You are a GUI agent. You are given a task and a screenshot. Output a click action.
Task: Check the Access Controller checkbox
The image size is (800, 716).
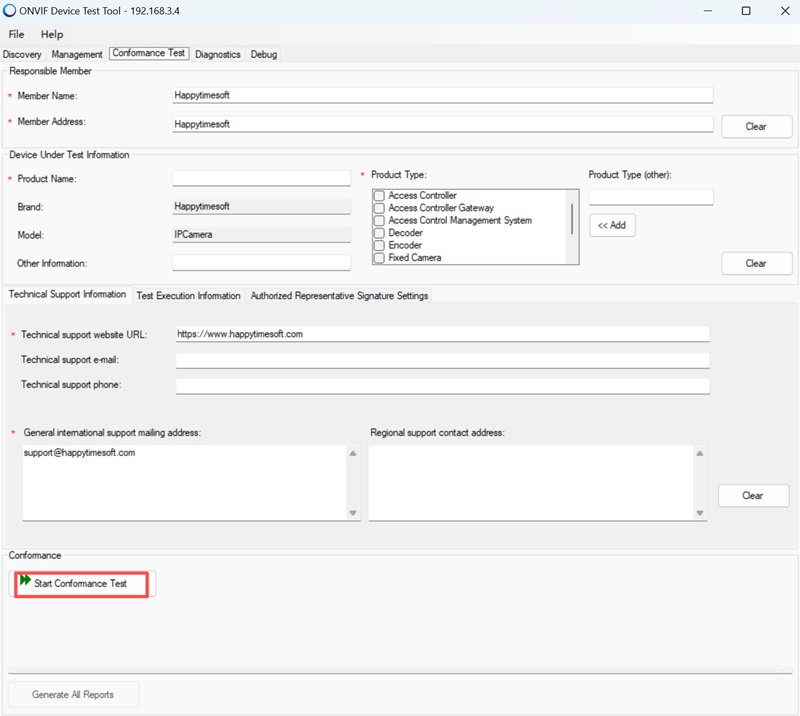[379, 196]
